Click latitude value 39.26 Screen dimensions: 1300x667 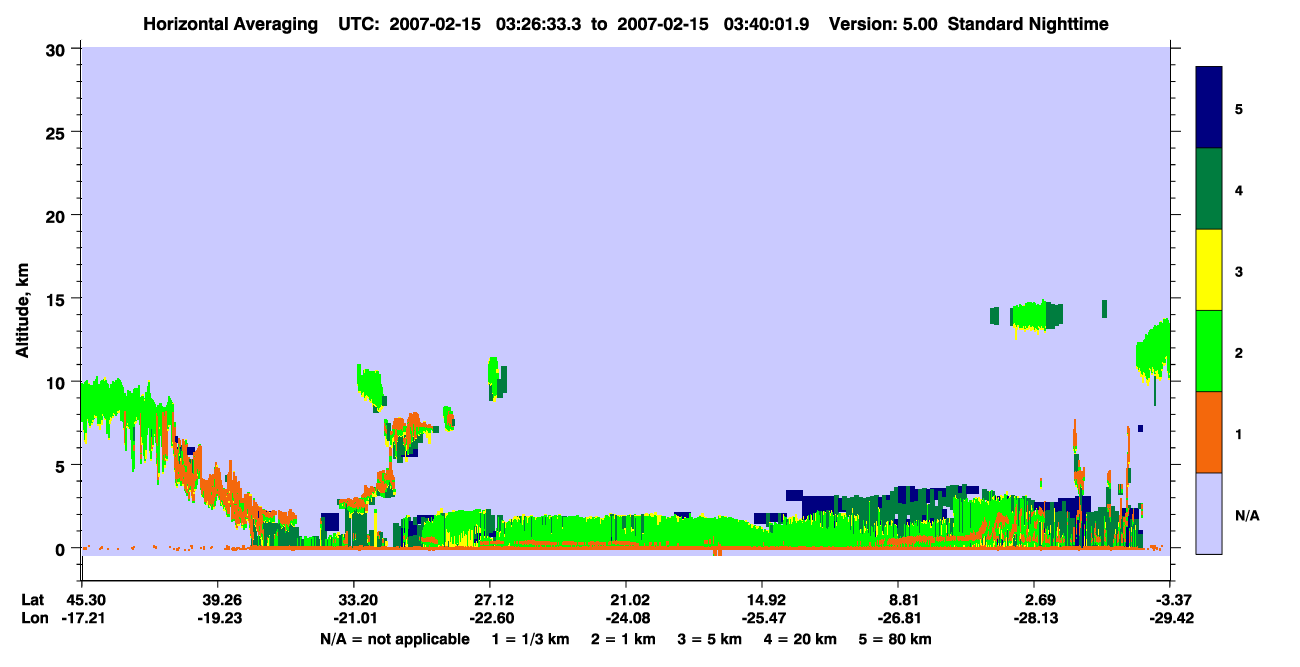[217, 599]
